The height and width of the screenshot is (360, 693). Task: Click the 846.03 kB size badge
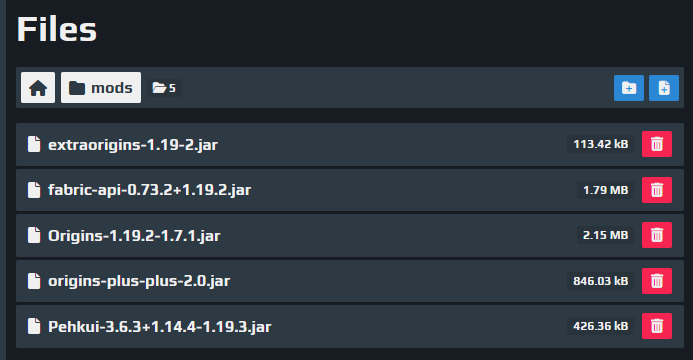pyautogui.click(x=601, y=281)
